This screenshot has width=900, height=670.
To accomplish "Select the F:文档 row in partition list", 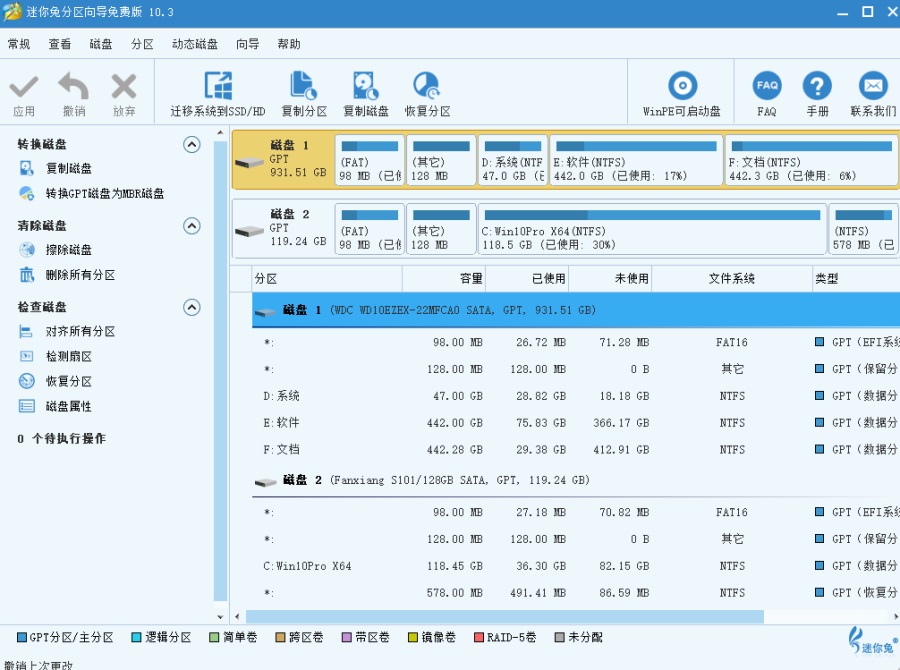I will coord(576,450).
